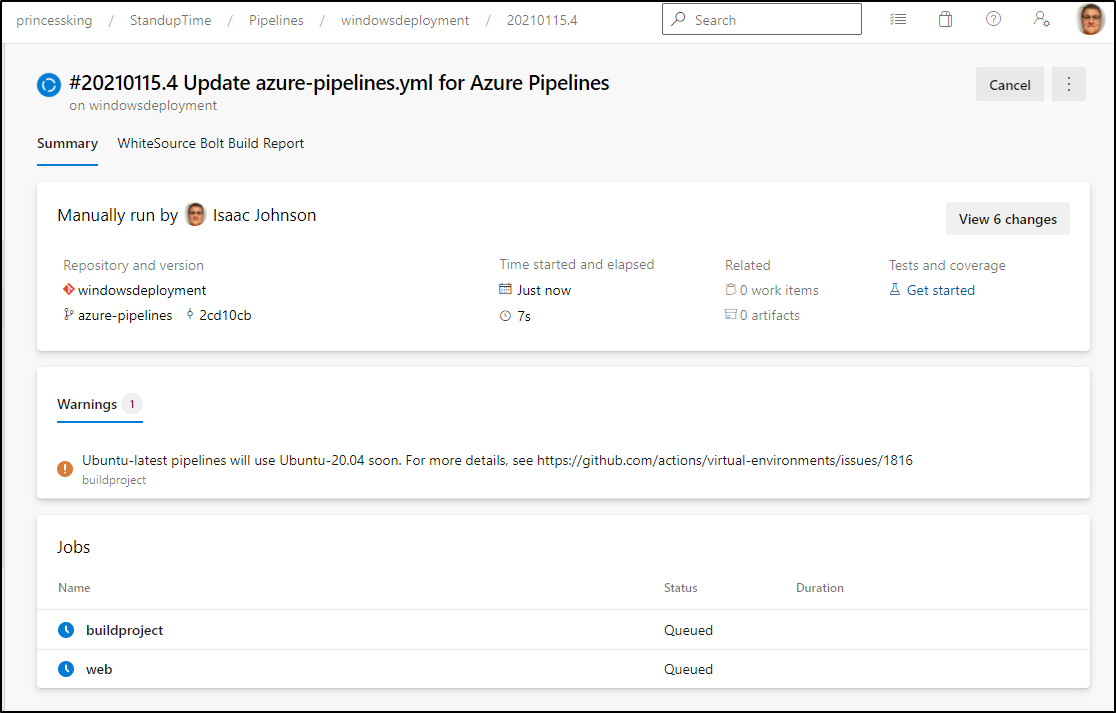Screen dimensions: 1116x713
Task: Open the windowsdeployment pipeline breadcrumb
Action: (405, 20)
